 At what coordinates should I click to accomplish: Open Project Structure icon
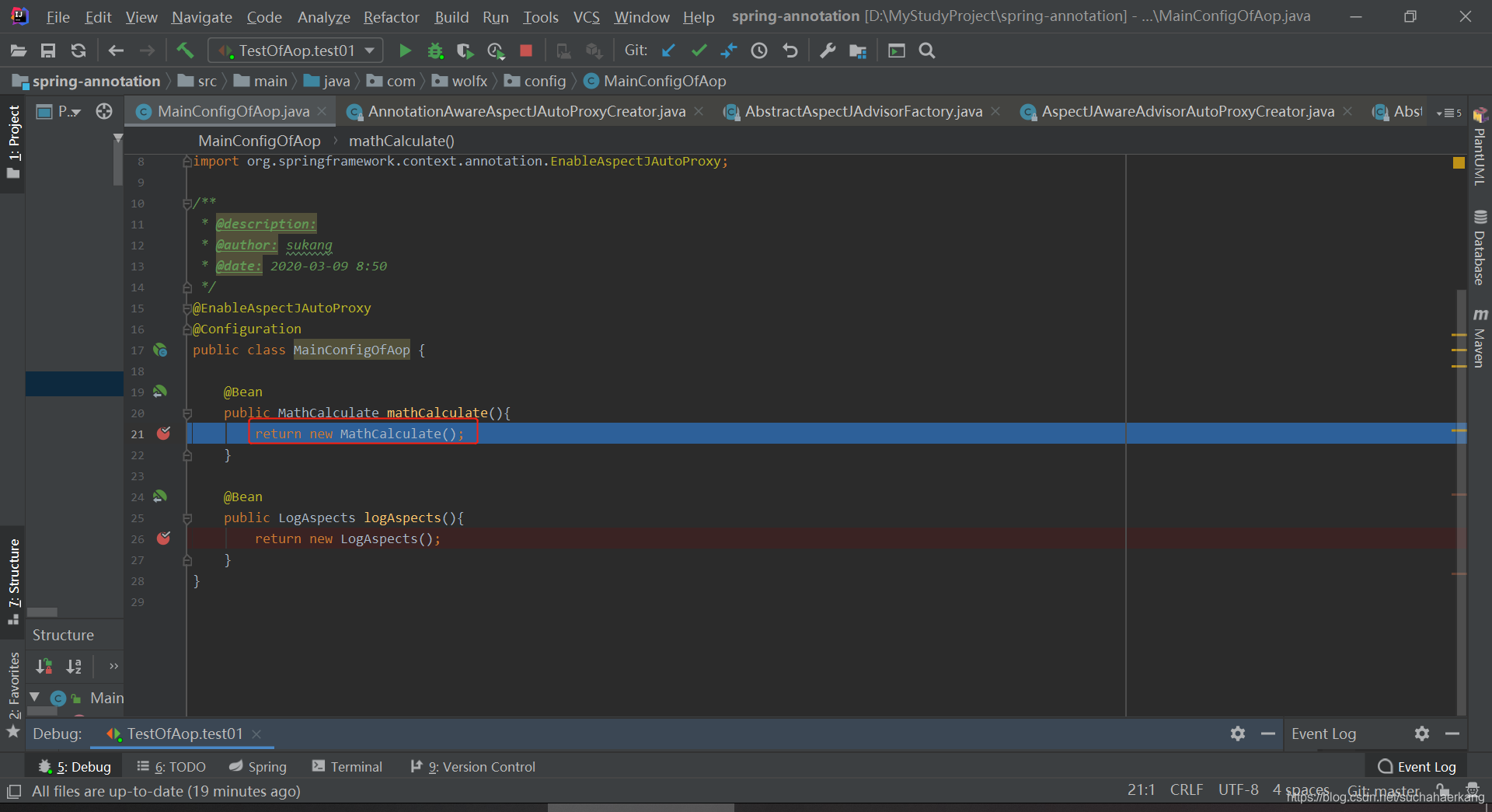pos(858,51)
